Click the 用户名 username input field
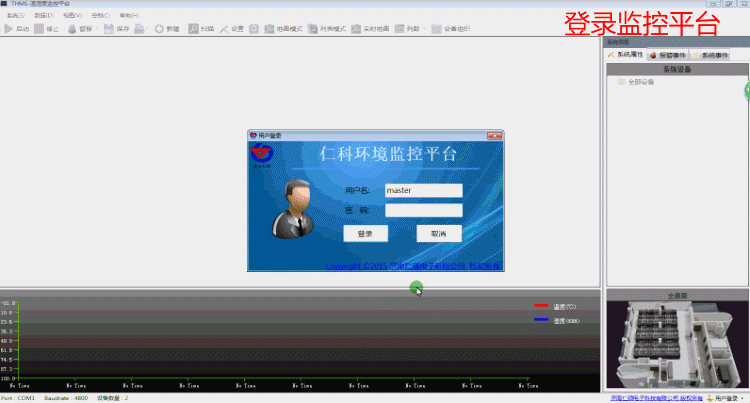Screen dimensions: 750x403 (424, 190)
